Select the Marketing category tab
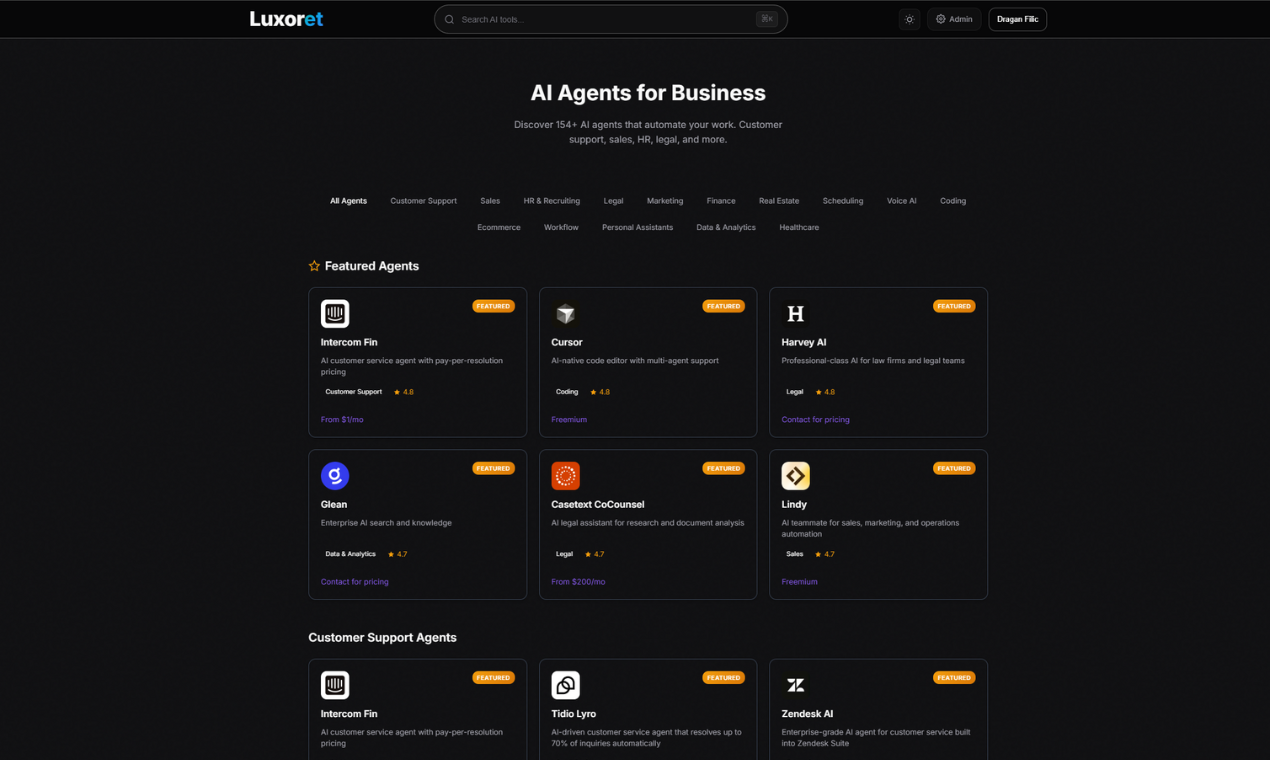Image resolution: width=1270 pixels, height=760 pixels. [x=665, y=201]
